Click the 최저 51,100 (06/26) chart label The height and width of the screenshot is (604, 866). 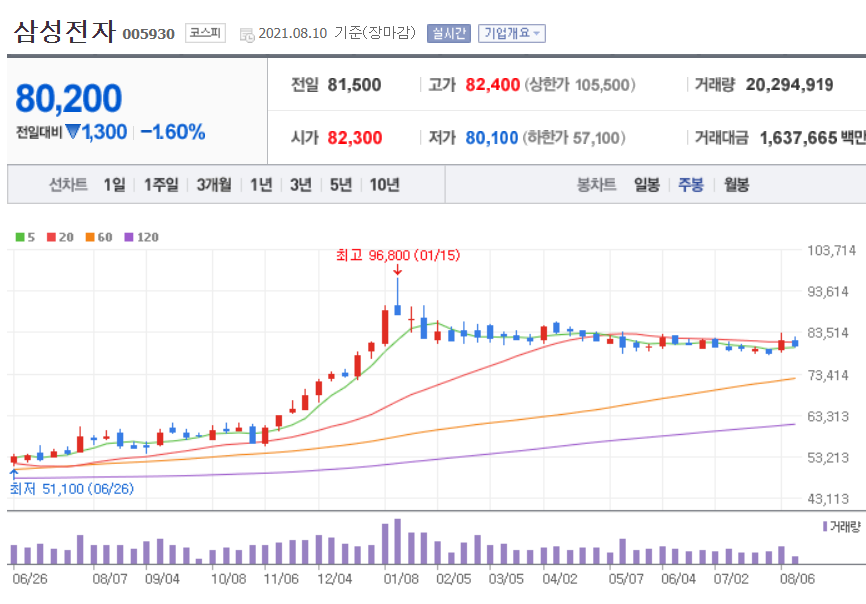(72, 489)
